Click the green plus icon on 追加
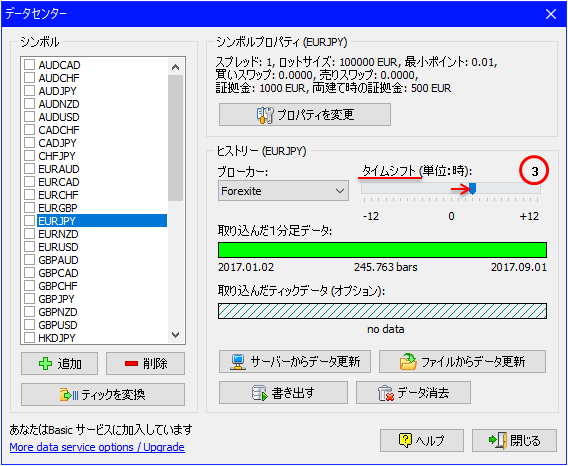 (x=45, y=363)
